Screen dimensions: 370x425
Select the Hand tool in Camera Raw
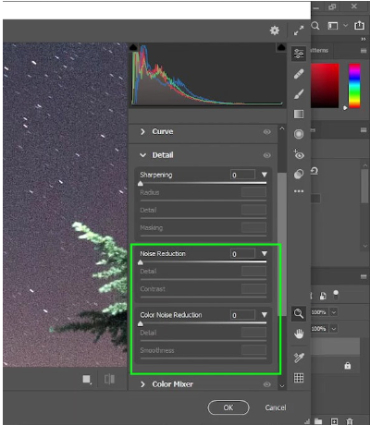click(299, 334)
